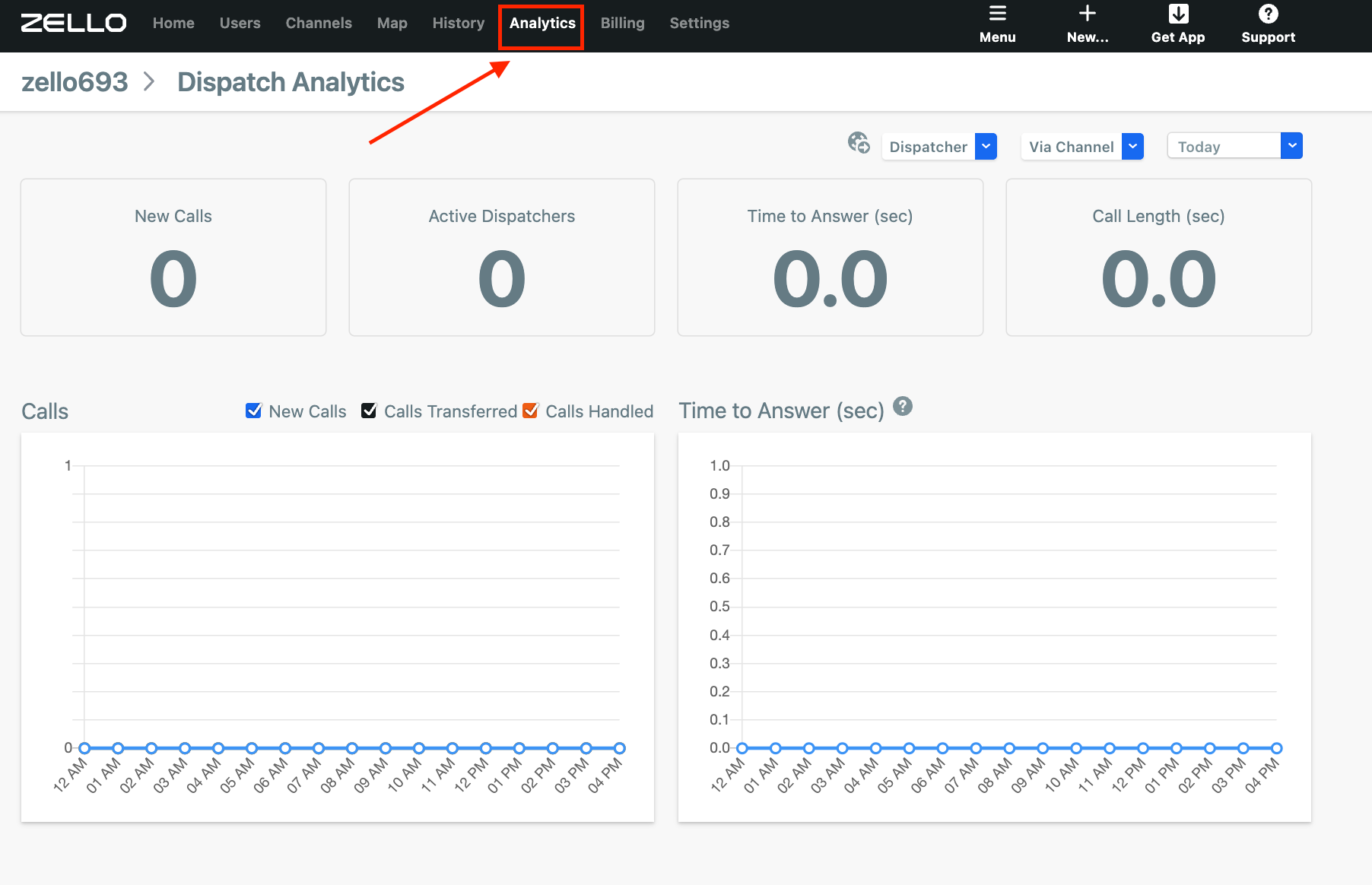1372x885 pixels.
Task: Click the New Calls summary card
Action: 173,257
